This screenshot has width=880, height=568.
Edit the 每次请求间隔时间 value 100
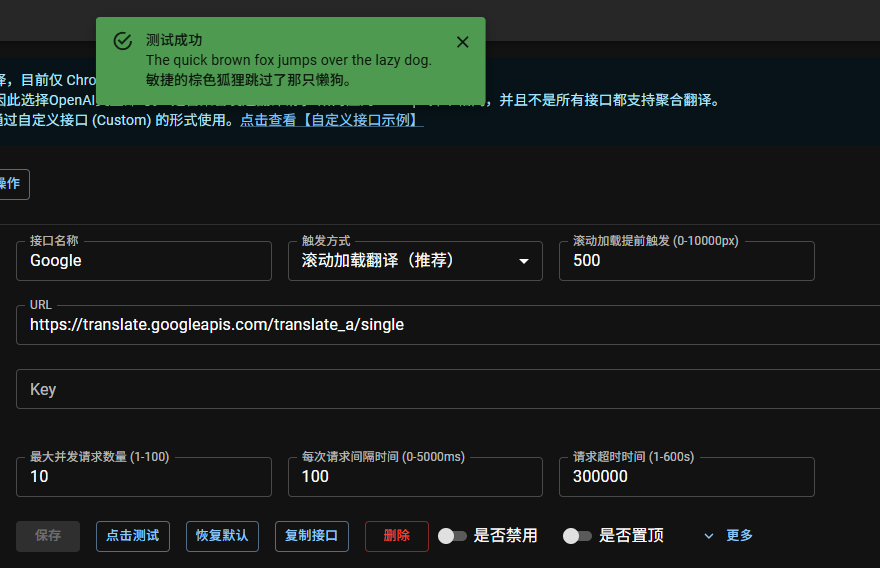tap(415, 477)
